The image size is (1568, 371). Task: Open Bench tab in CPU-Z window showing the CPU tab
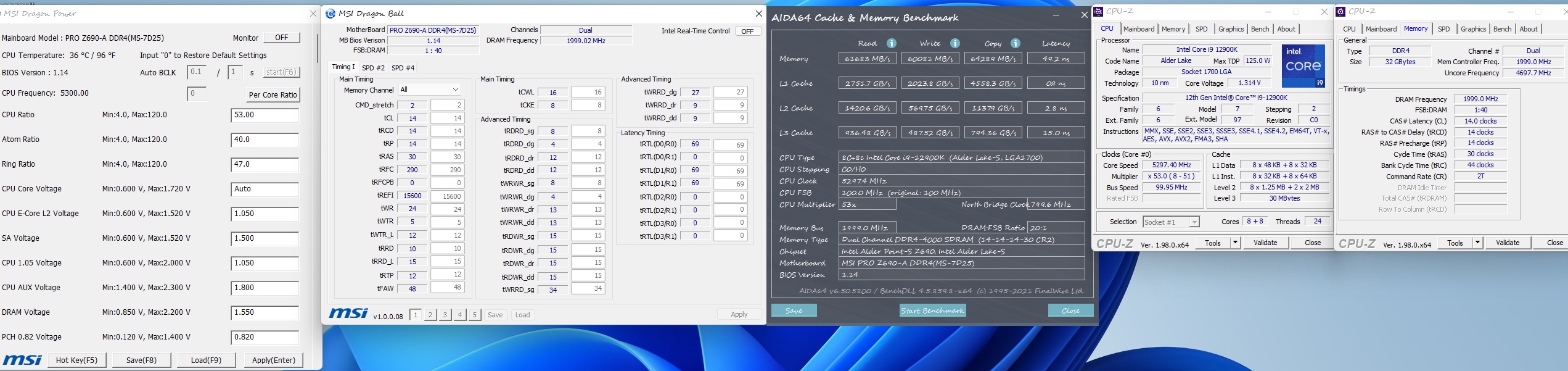pos(1260,29)
